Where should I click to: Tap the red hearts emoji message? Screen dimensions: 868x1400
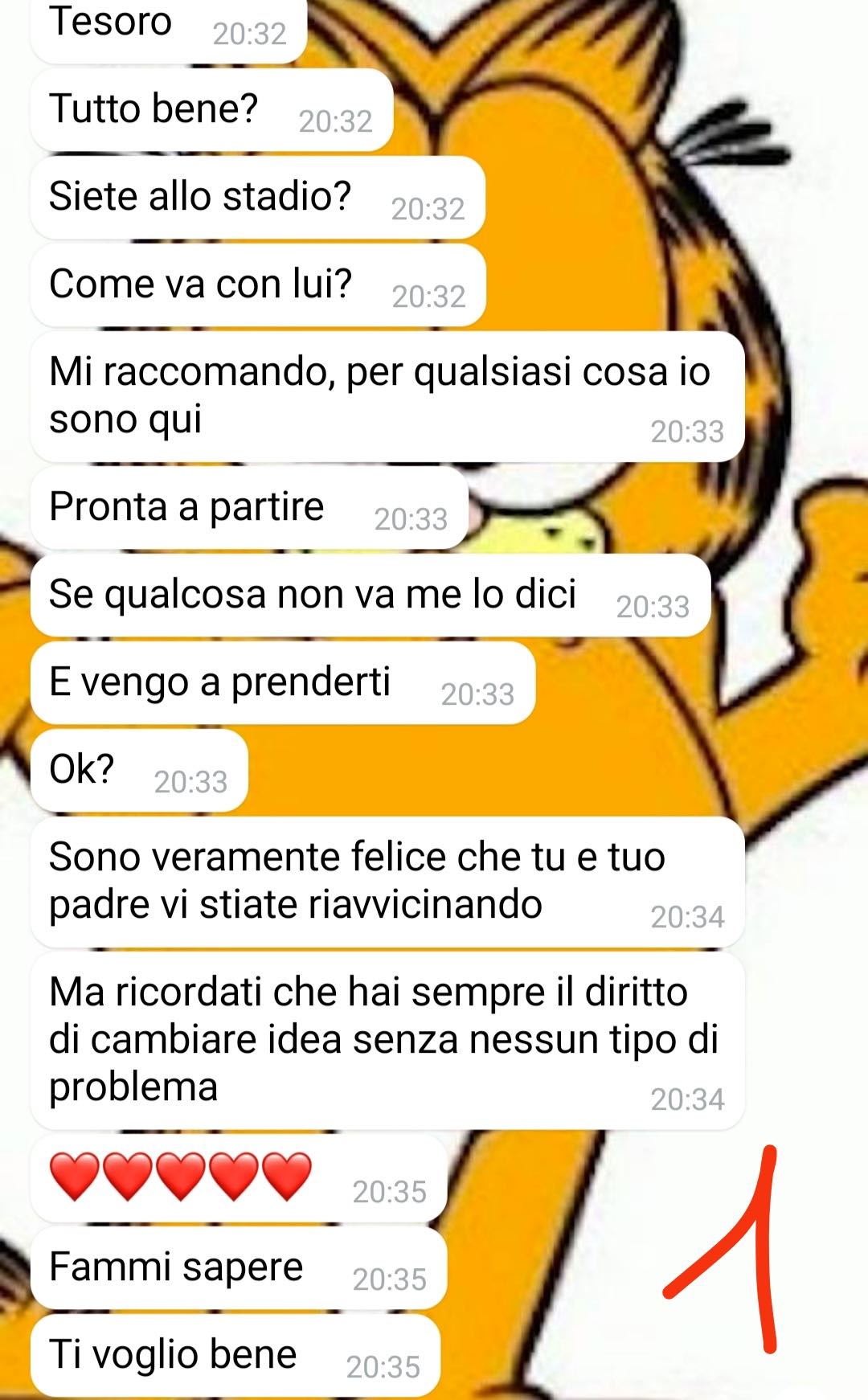pyautogui.click(x=239, y=1178)
